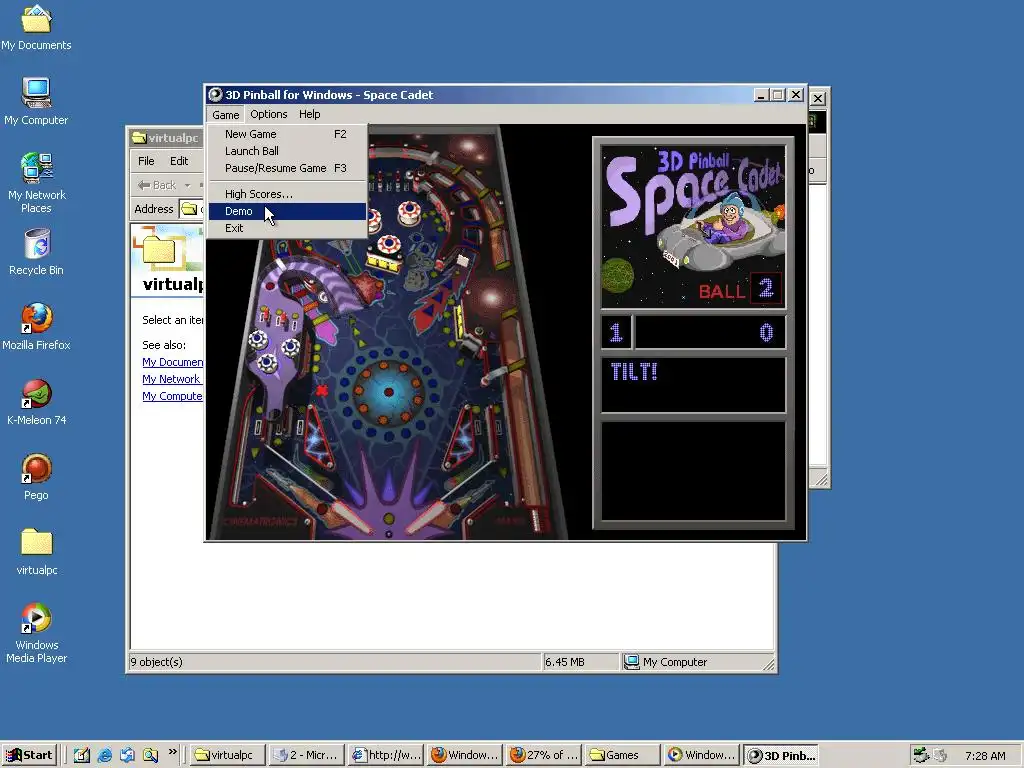This screenshot has height=768, width=1024.
Task: Open the Recycle Bin icon
Action: coord(36,252)
